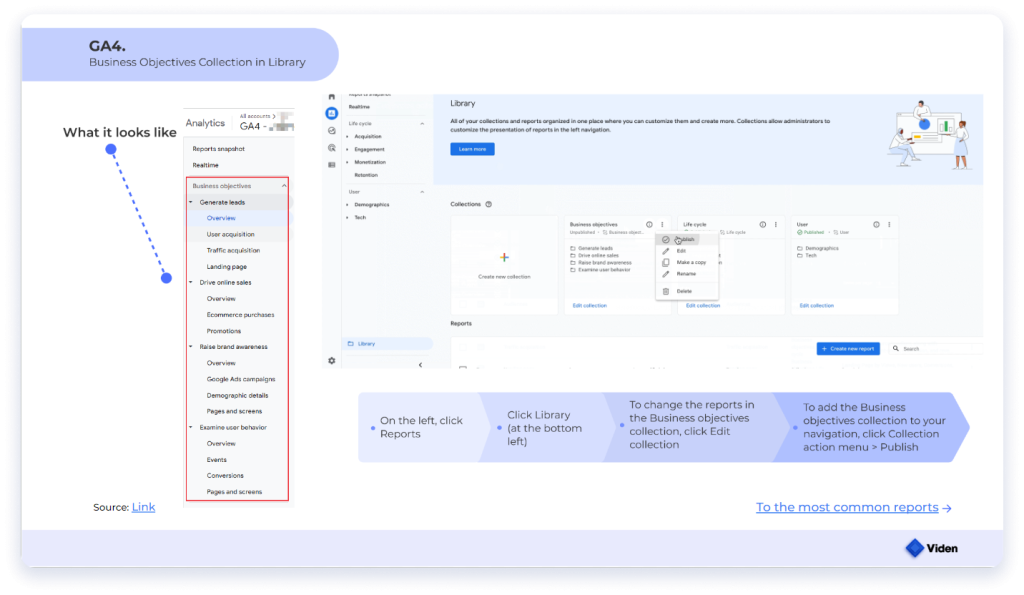
Task: Expand the Engagement topic
Action: point(347,150)
